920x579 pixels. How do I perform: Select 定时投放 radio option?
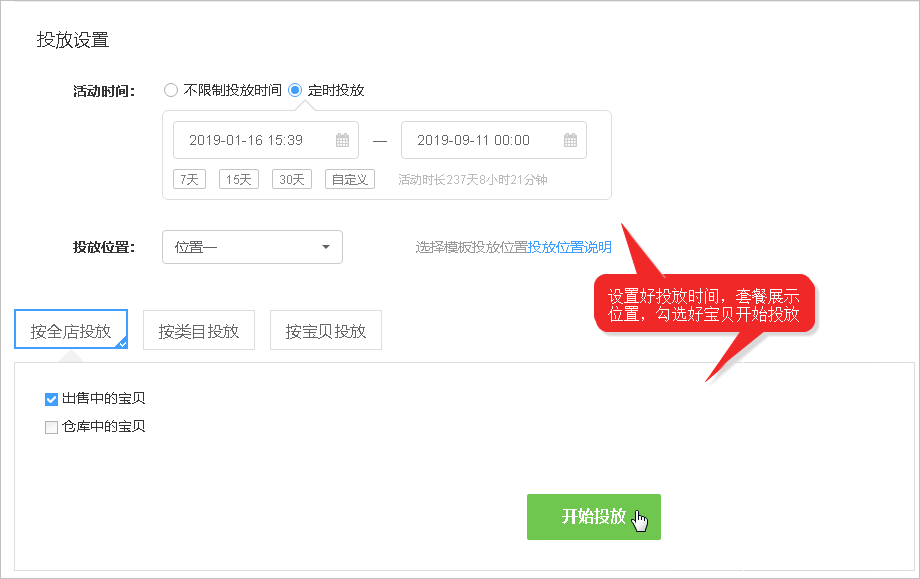pyautogui.click(x=295, y=90)
